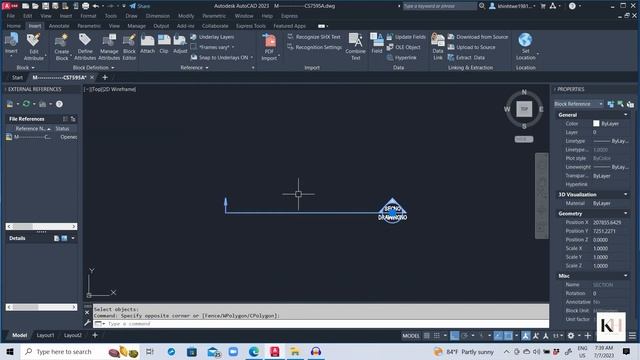Open the workspace switching gear icon
The image size is (640, 360).
click(571, 336)
